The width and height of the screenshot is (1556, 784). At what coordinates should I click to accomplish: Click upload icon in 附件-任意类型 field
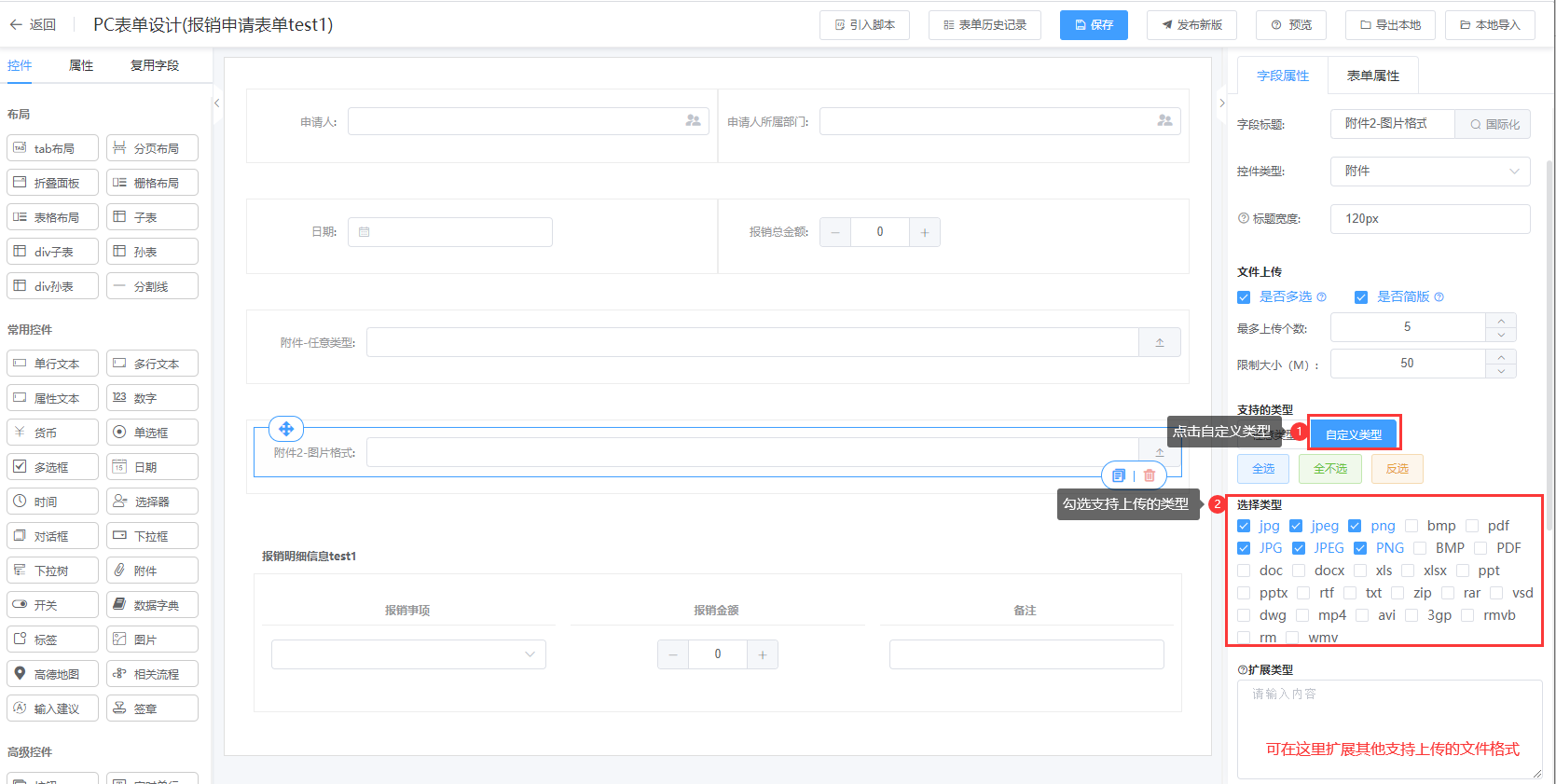[1160, 343]
